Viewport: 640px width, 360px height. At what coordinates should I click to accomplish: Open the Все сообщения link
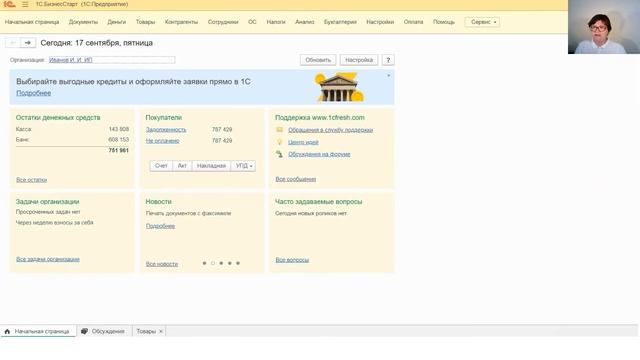pyautogui.click(x=296, y=179)
